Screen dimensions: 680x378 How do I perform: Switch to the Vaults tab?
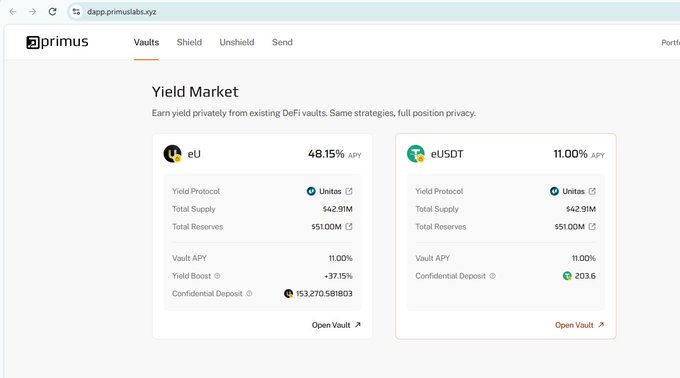tap(146, 42)
